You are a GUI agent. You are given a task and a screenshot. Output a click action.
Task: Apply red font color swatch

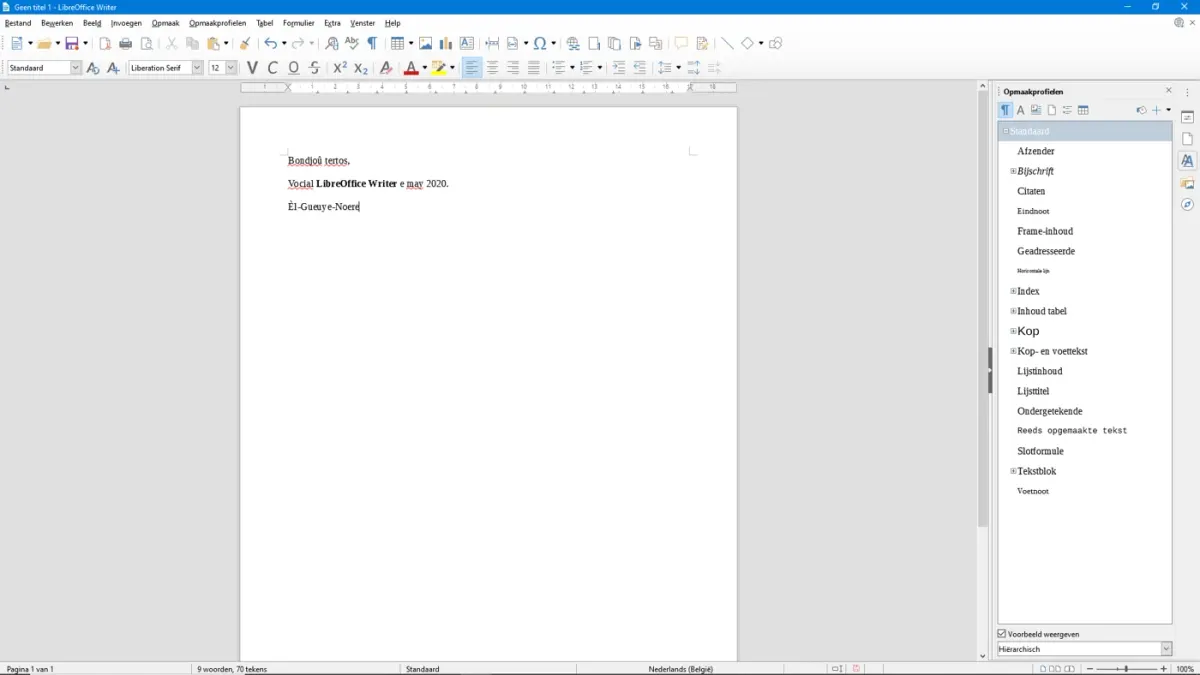pyautogui.click(x=410, y=68)
